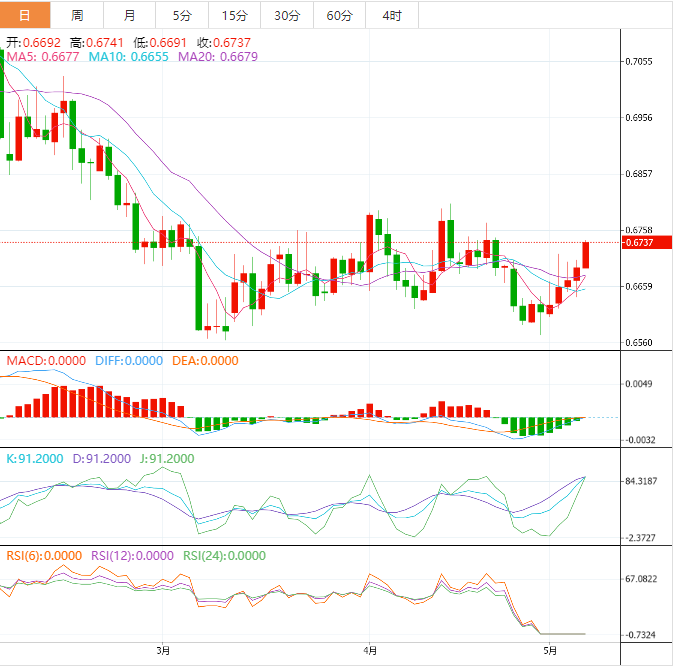Click the 收:0.6737 close price value

click(x=224, y=43)
